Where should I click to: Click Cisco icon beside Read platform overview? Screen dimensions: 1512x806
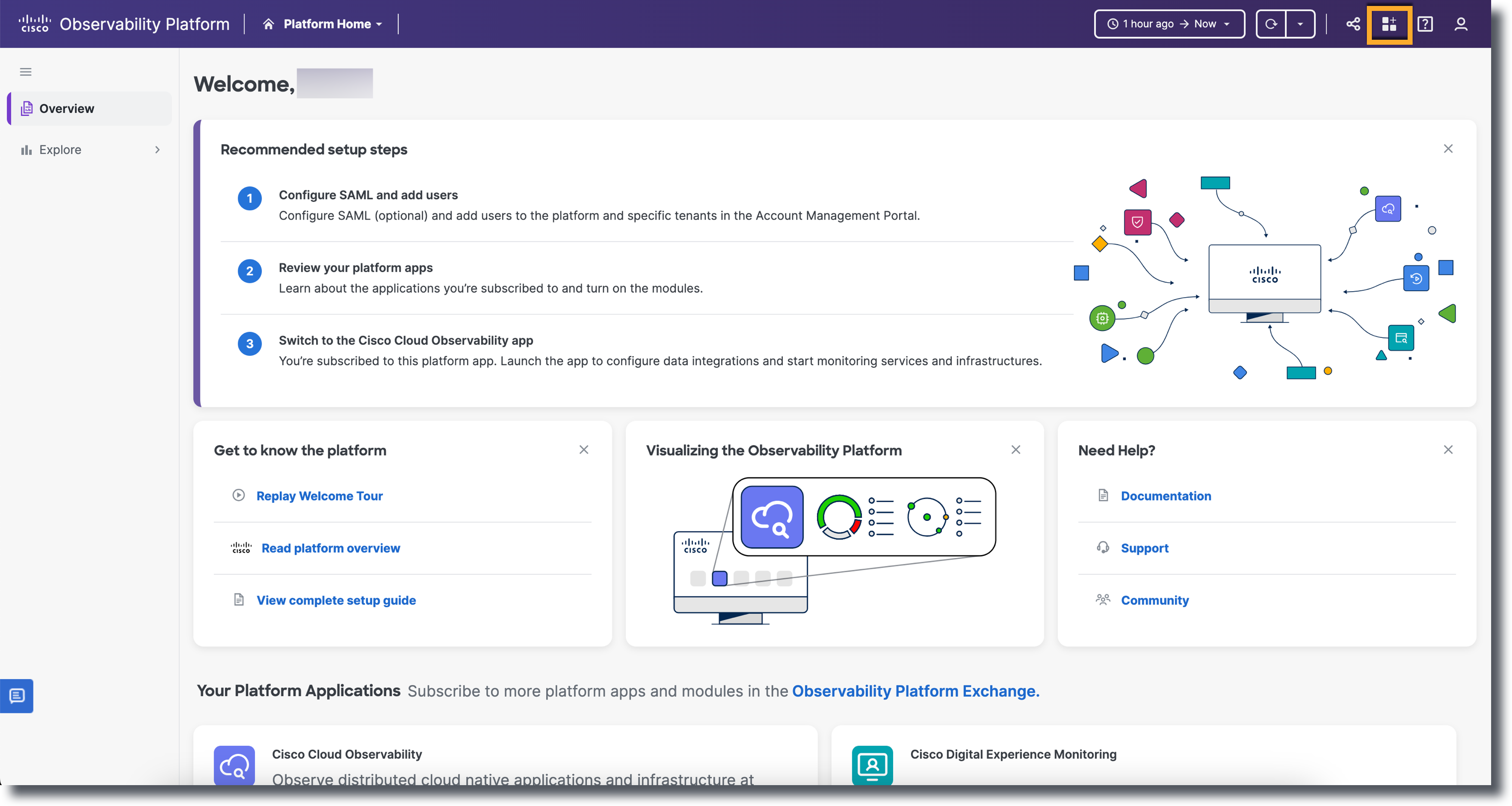[x=241, y=548]
